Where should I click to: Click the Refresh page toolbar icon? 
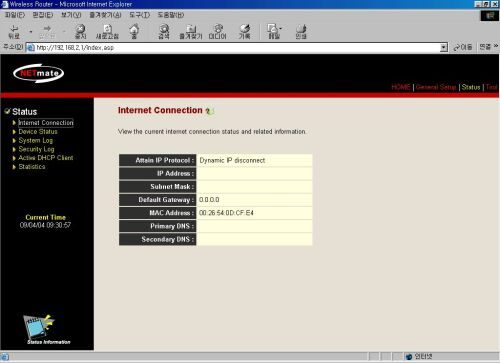(107, 32)
